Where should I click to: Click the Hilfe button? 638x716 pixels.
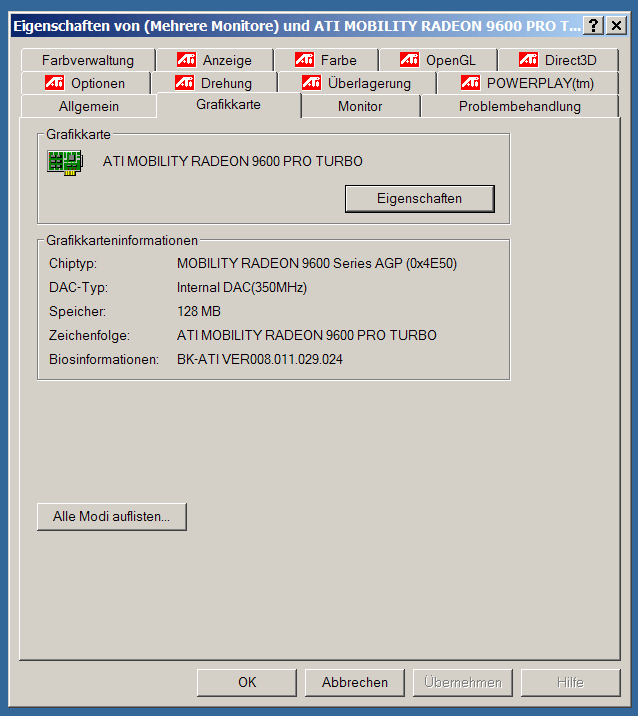[570, 682]
